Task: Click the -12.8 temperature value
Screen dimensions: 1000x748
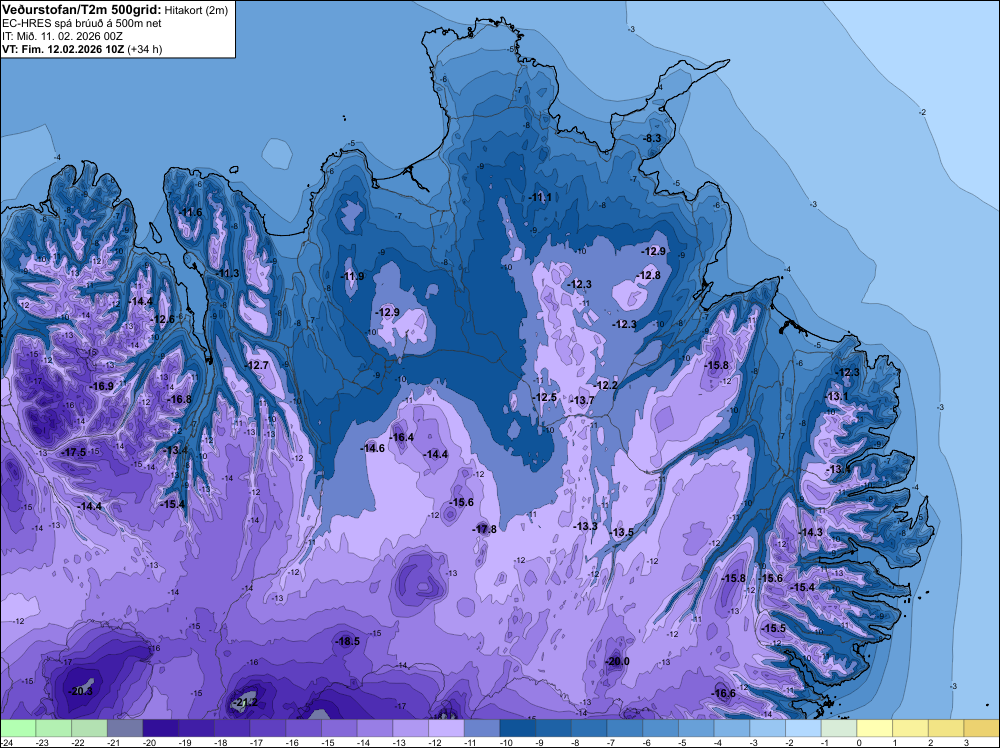Action: coord(649,275)
